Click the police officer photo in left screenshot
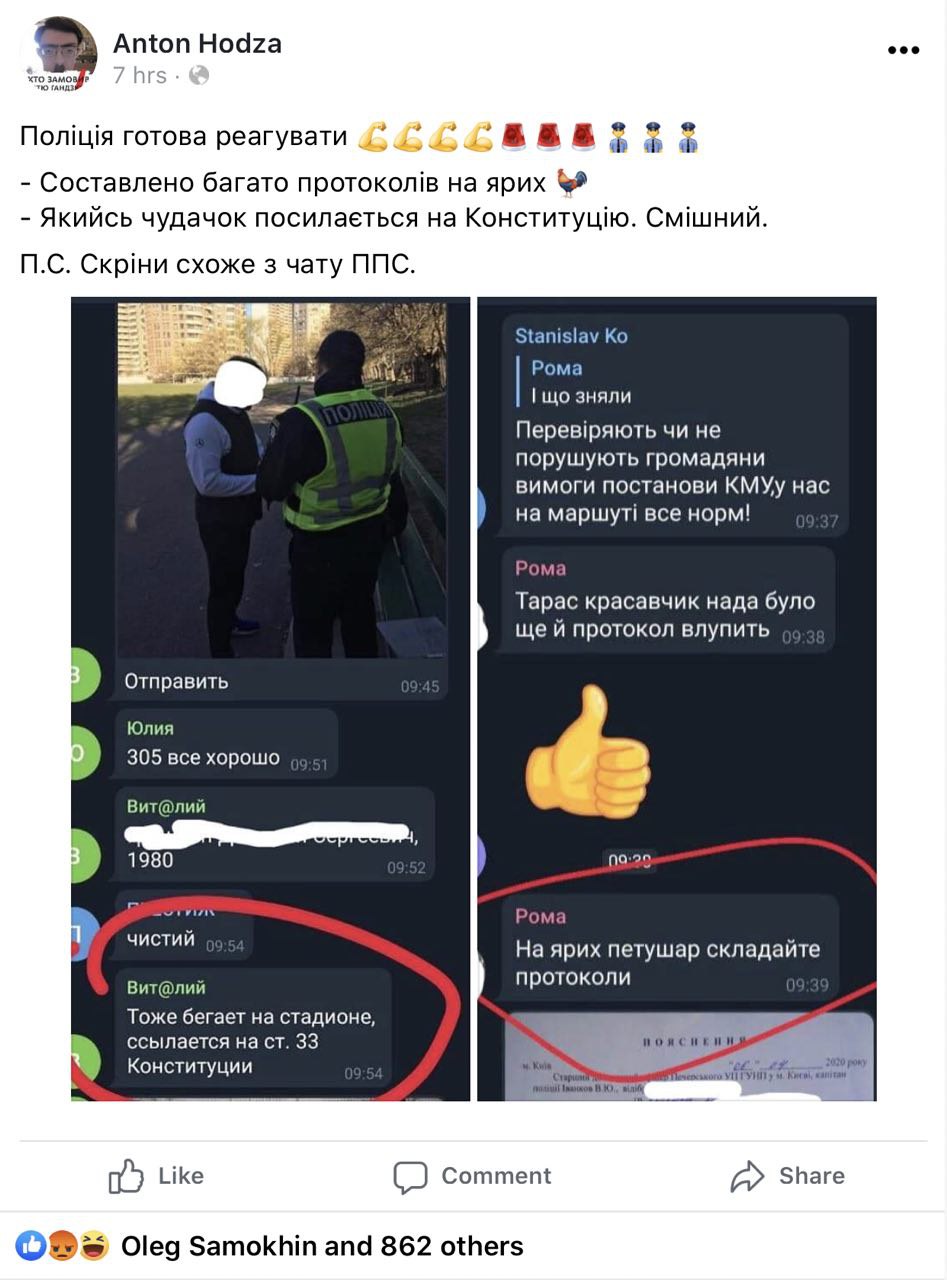 pyautogui.click(x=282, y=480)
